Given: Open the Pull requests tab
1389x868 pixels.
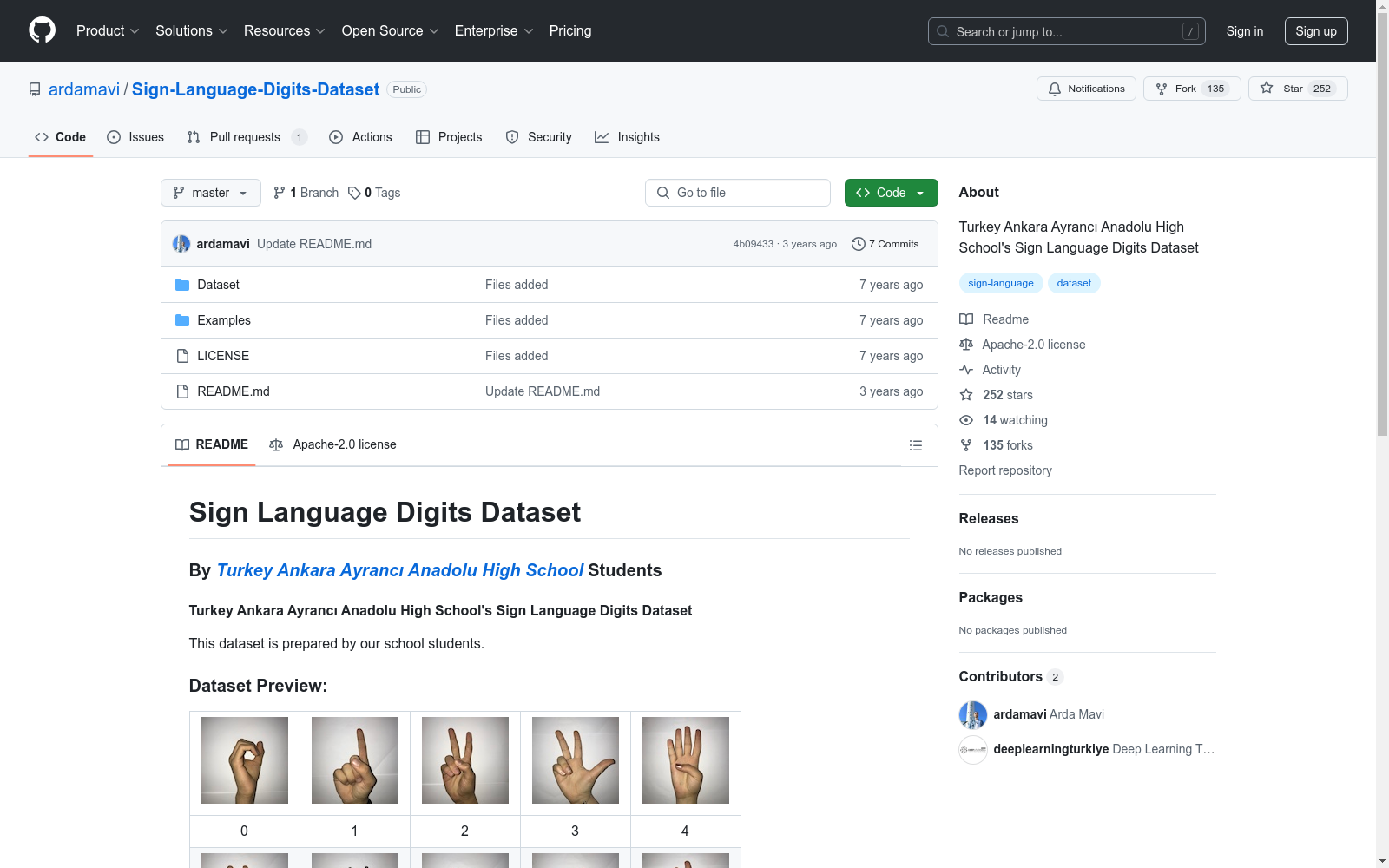Looking at the screenshot, I should coord(247,137).
